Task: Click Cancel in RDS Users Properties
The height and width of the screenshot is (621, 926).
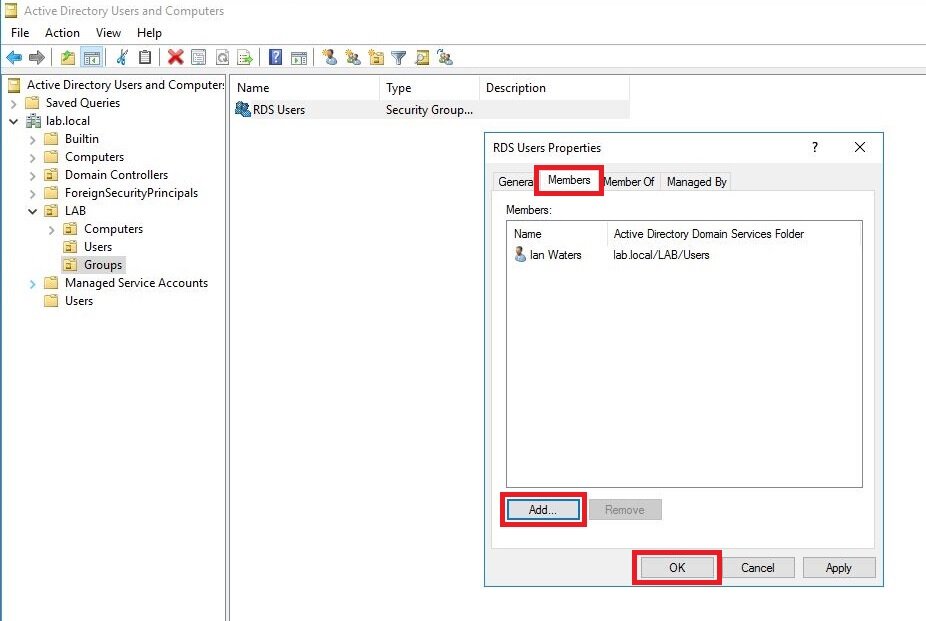Action: (x=758, y=567)
